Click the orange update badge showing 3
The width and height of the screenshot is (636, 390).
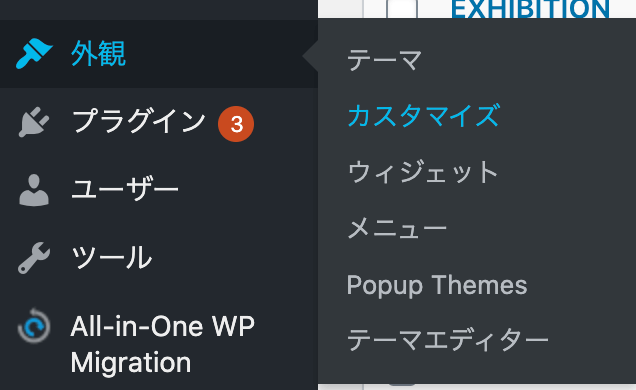[236, 124]
